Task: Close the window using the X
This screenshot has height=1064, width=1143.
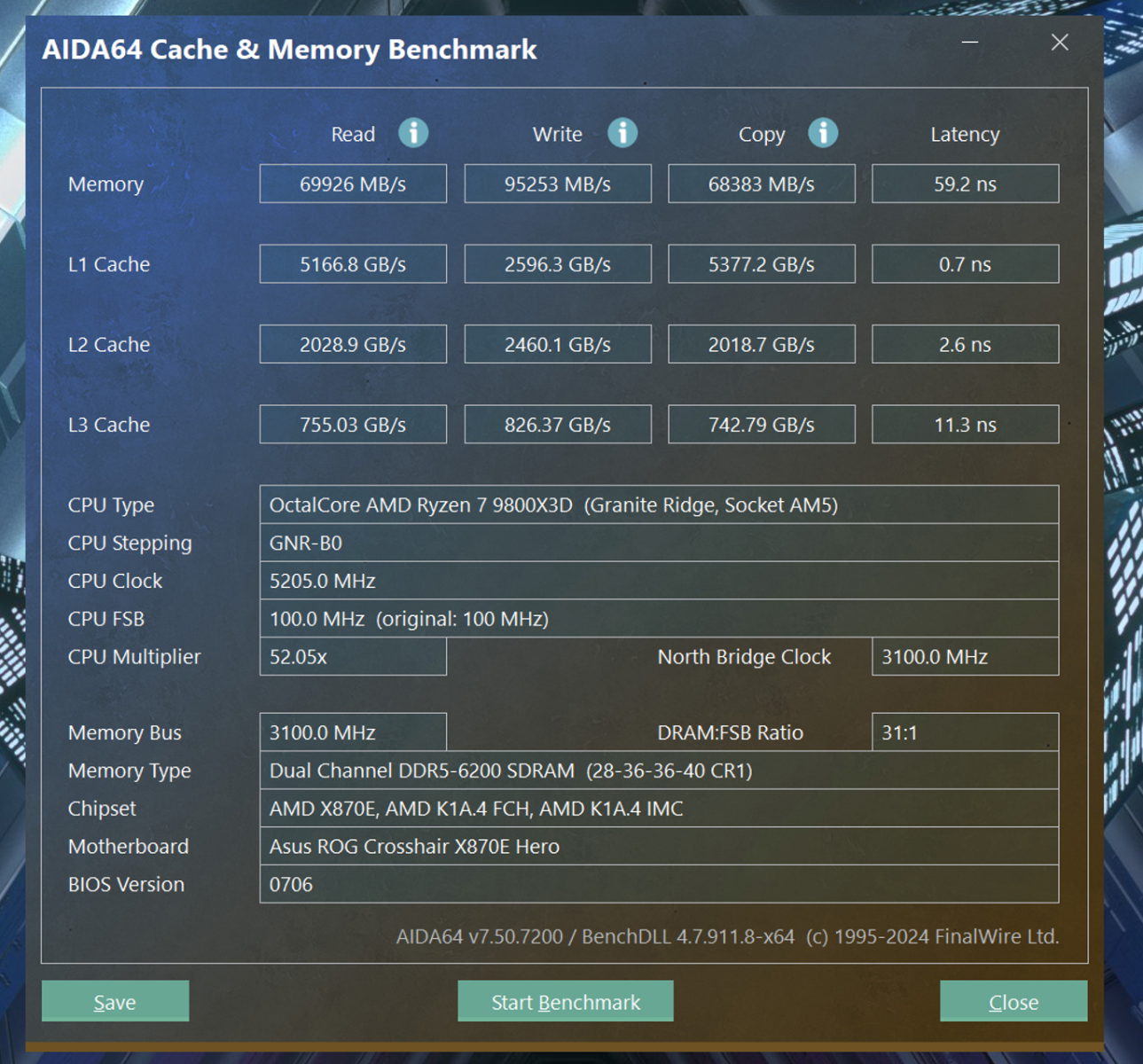Action: (1060, 43)
